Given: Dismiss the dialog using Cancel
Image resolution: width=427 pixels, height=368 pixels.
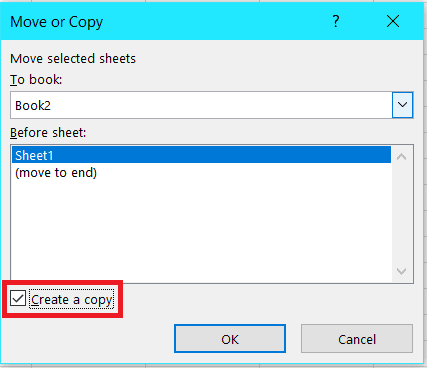Looking at the screenshot, I should tap(357, 338).
